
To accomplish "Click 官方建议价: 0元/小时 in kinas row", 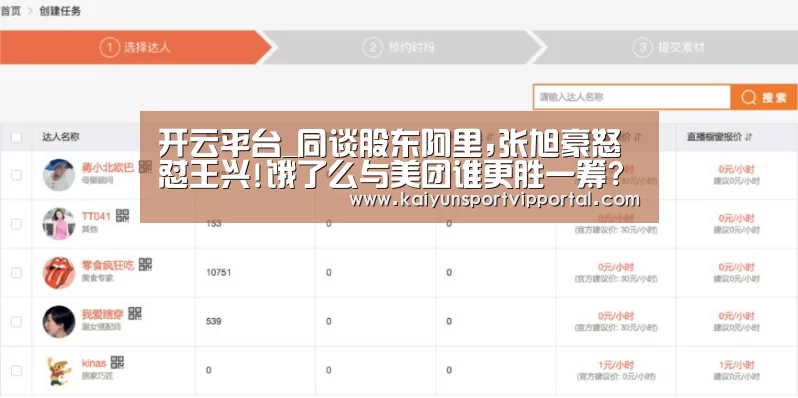I will click(x=617, y=377).
